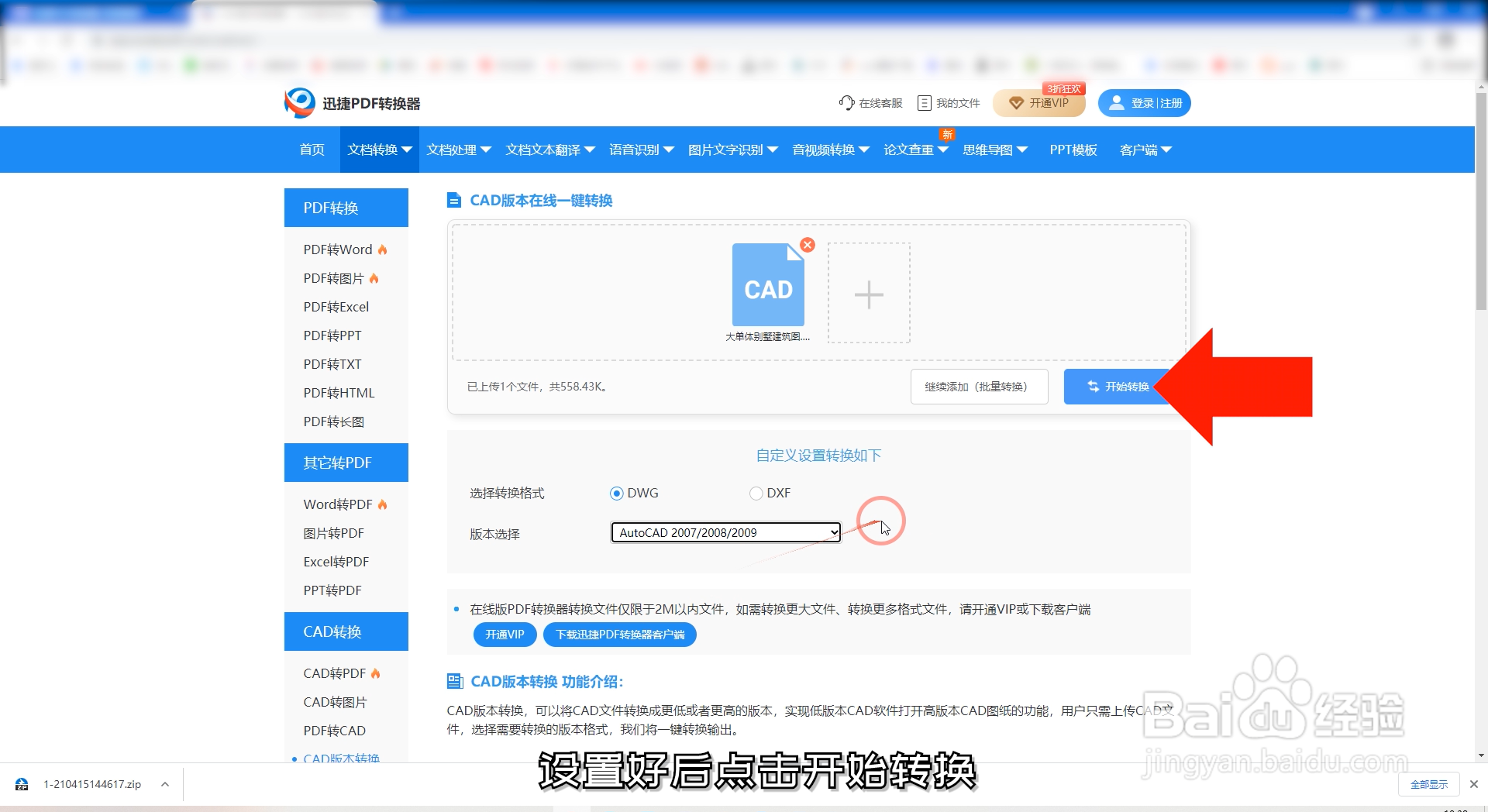Open CAD转PDF in sidebar
This screenshot has height=812, width=1488.
click(x=335, y=673)
